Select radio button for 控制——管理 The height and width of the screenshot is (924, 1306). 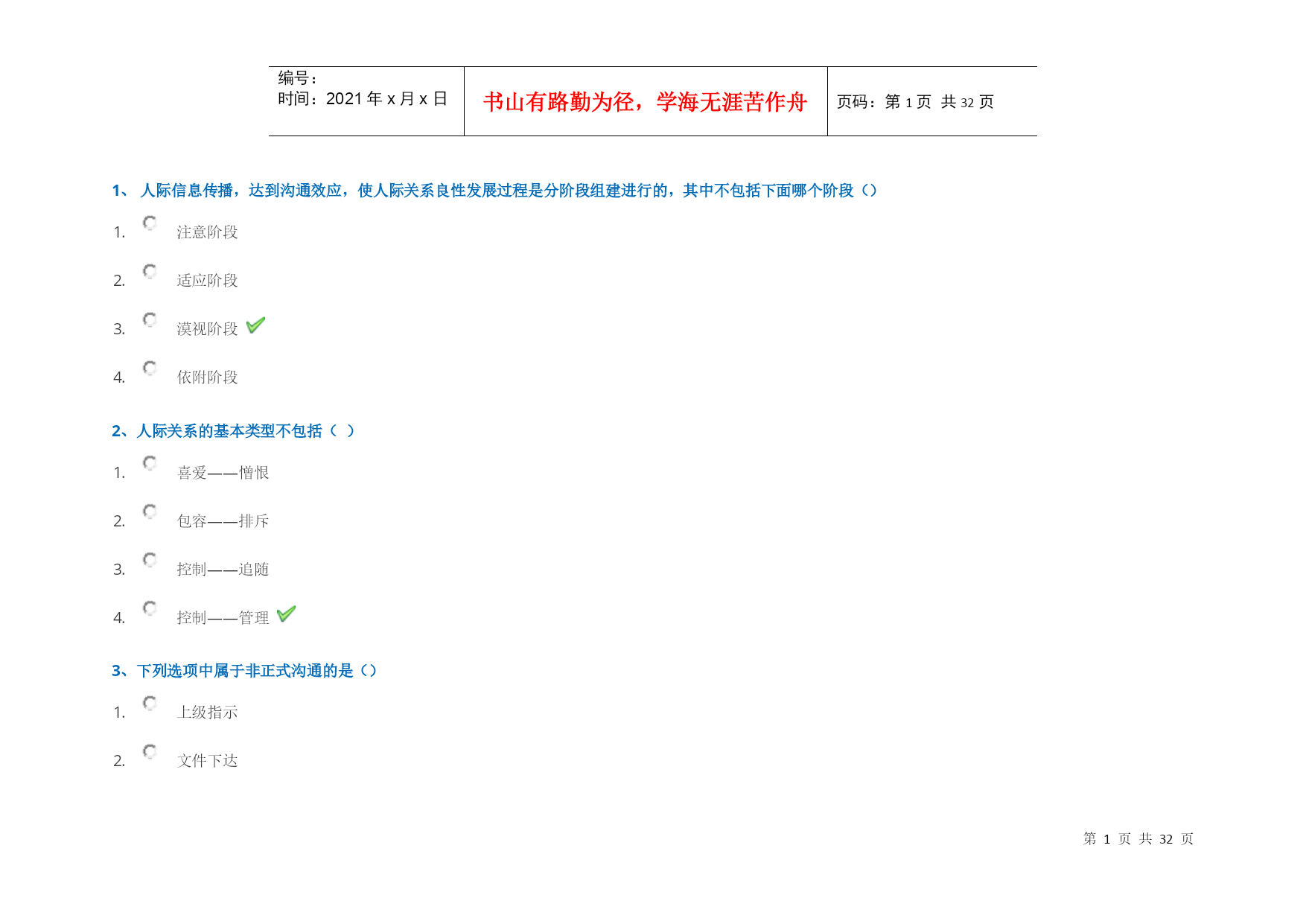150,608
